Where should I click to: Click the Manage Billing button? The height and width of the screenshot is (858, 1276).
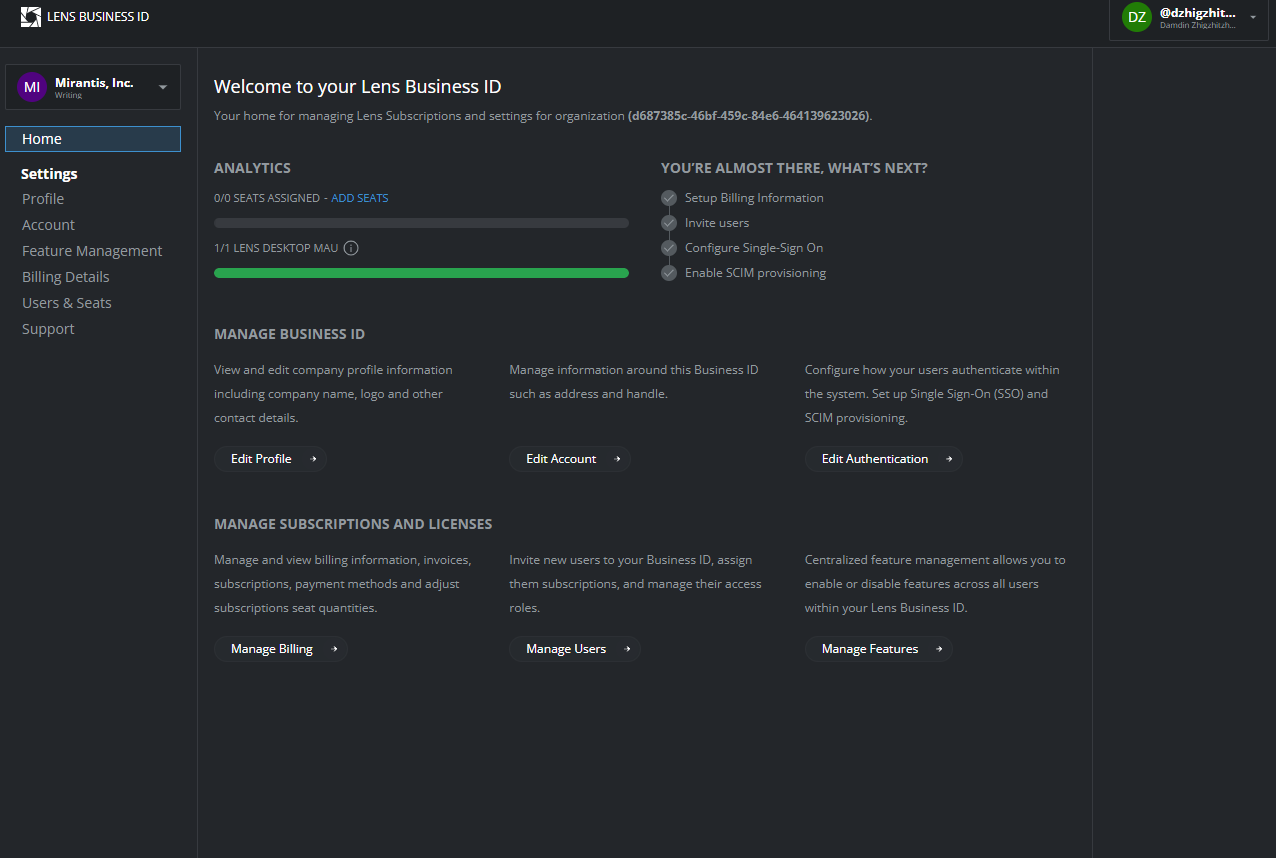281,649
